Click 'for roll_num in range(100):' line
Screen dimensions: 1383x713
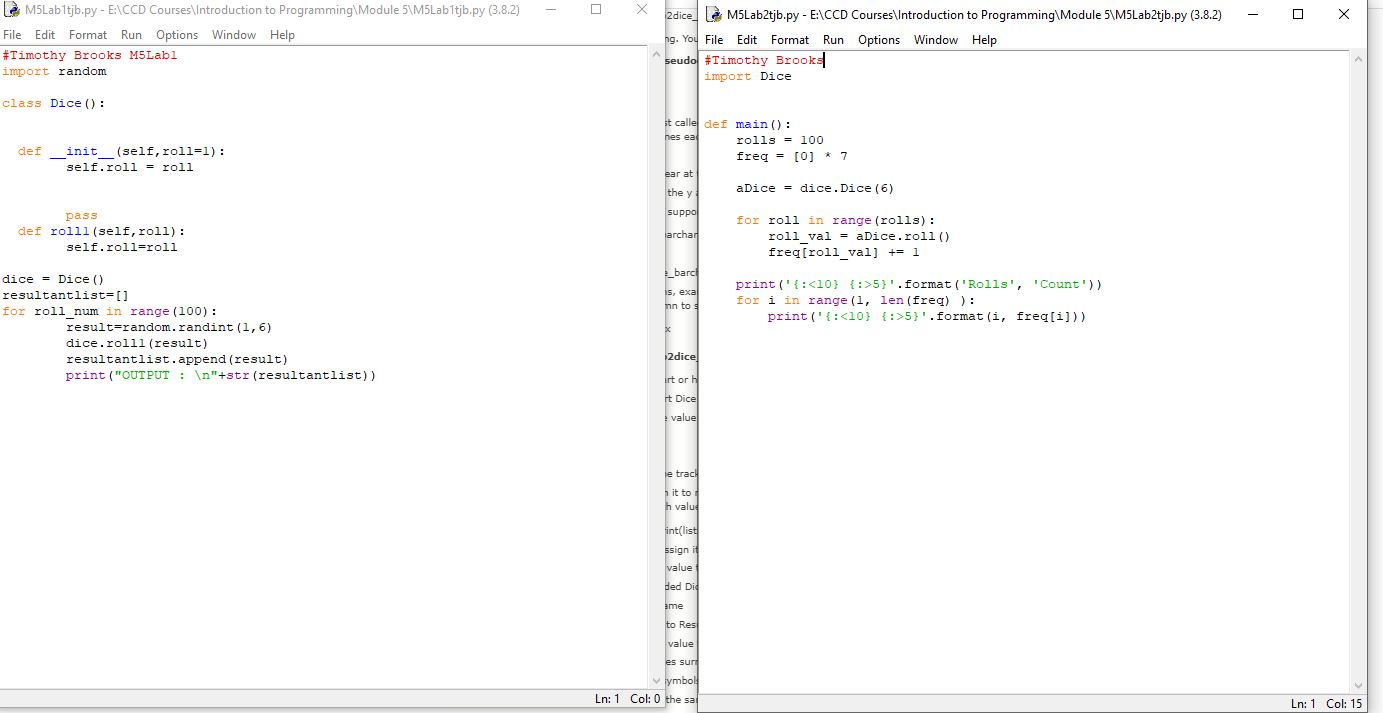(x=110, y=312)
